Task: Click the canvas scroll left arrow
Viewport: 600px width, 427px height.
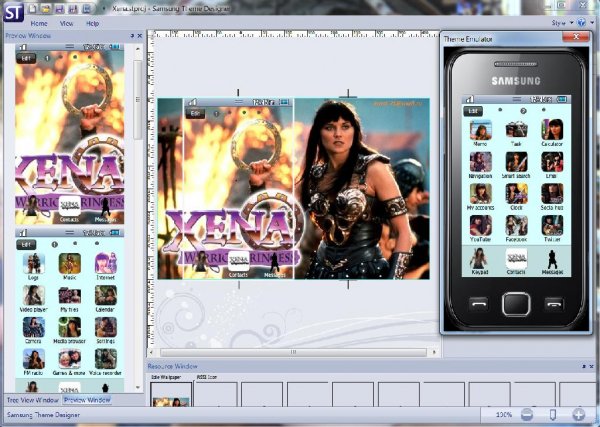Action: pos(152,352)
